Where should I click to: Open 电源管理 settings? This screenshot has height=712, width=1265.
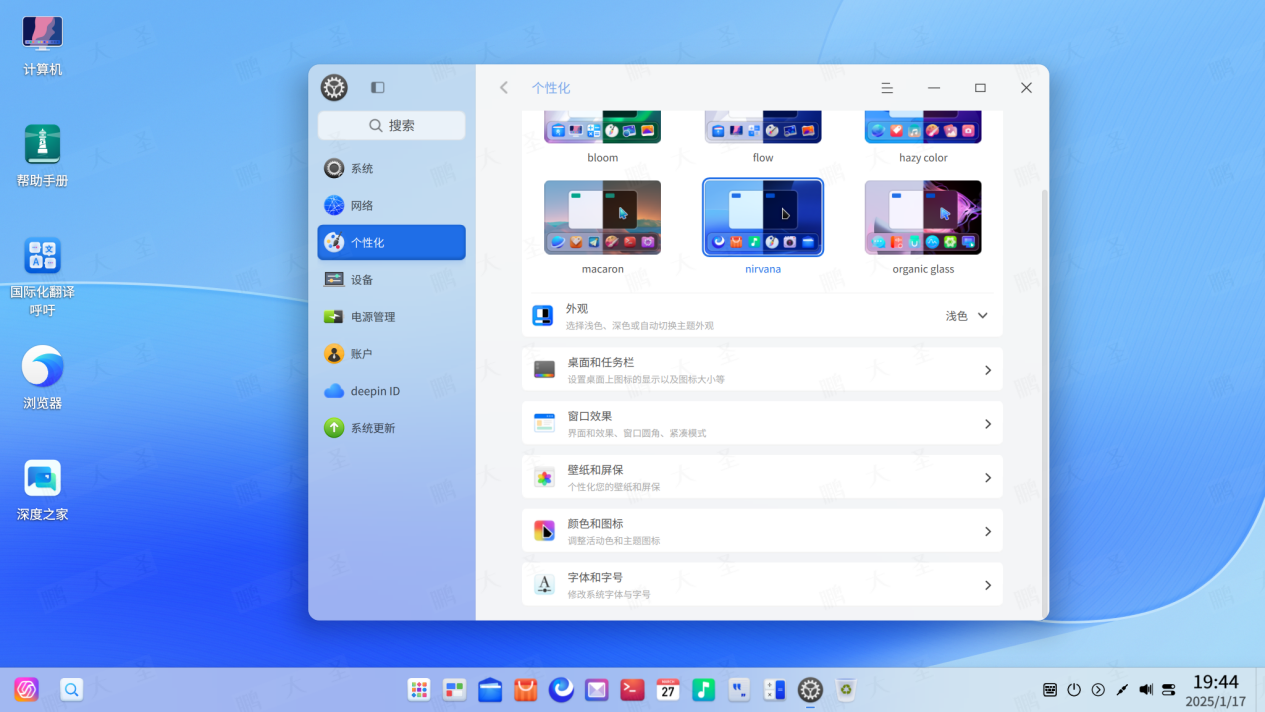[x=391, y=317]
